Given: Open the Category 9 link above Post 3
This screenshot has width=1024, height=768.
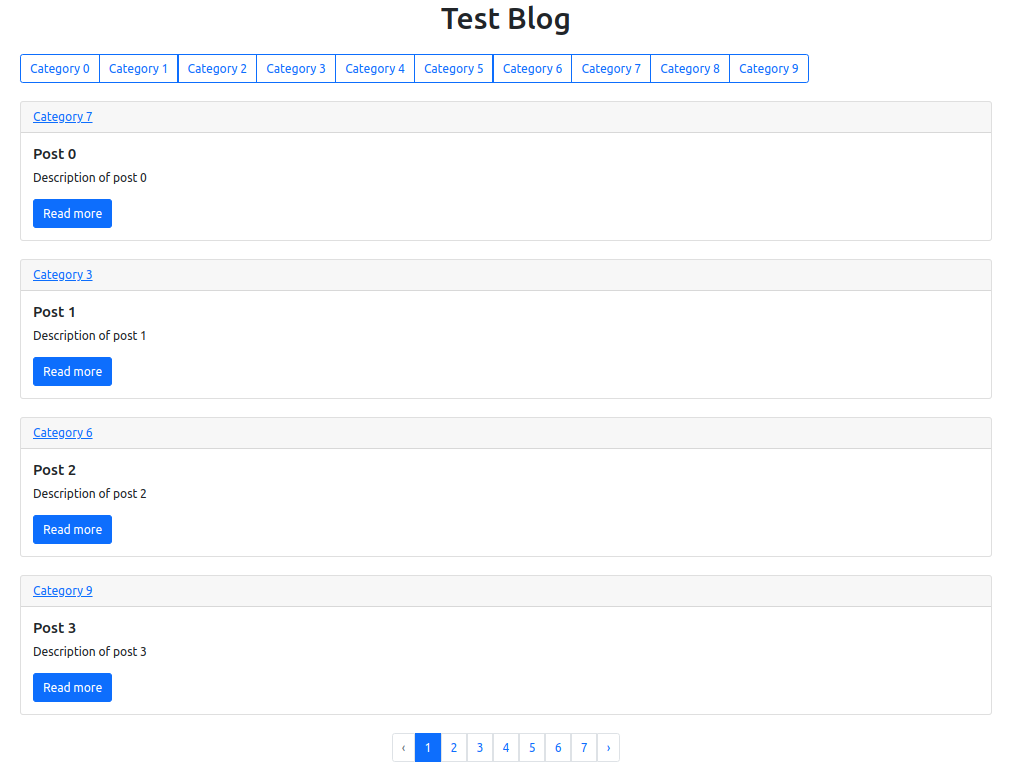Looking at the screenshot, I should [x=62, y=590].
